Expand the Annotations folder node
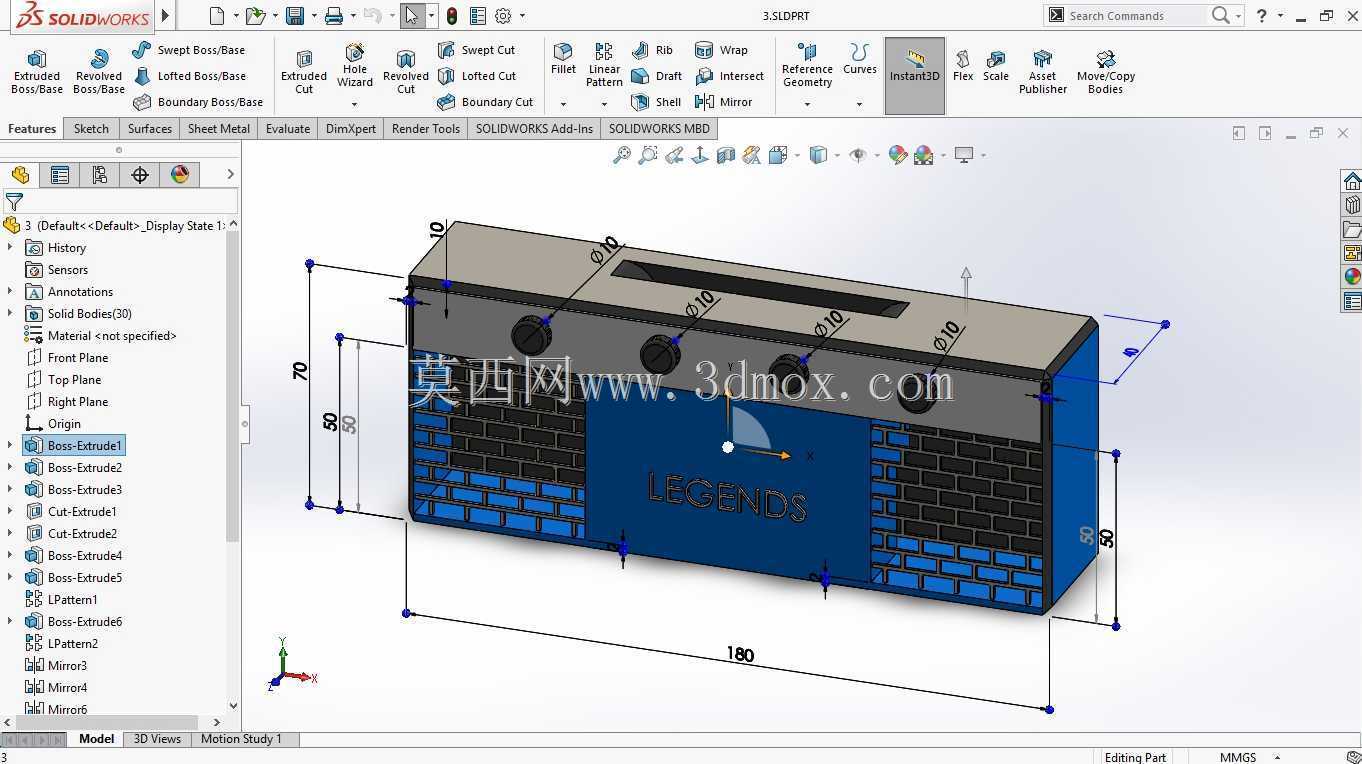Image resolution: width=1362 pixels, height=764 pixels. click(10, 291)
